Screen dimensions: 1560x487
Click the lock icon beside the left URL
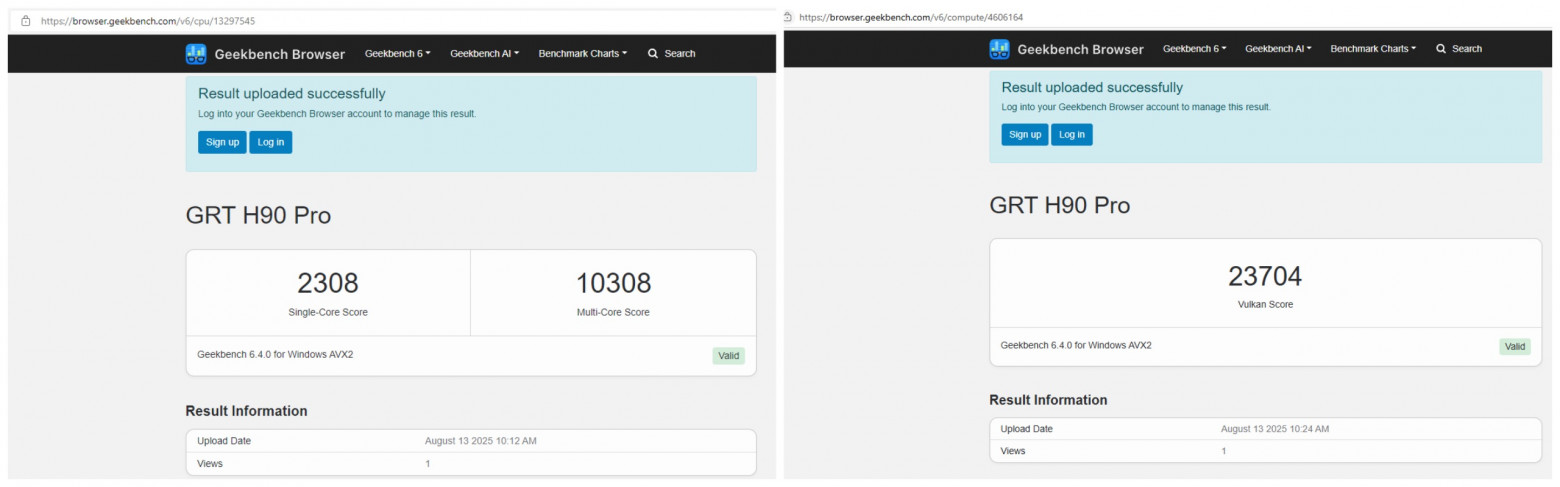pos(26,21)
